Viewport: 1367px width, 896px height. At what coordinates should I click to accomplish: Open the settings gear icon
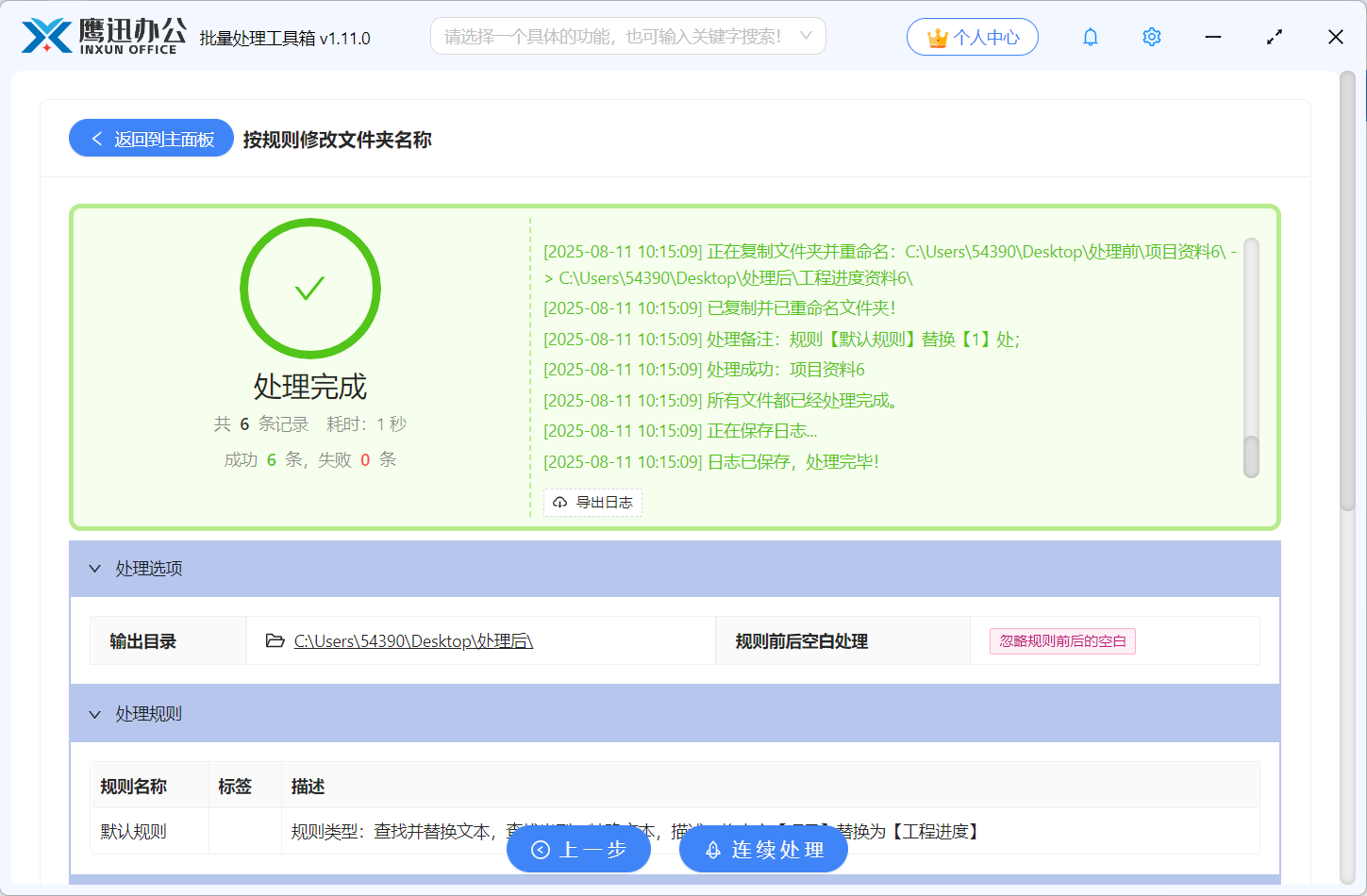1152,37
